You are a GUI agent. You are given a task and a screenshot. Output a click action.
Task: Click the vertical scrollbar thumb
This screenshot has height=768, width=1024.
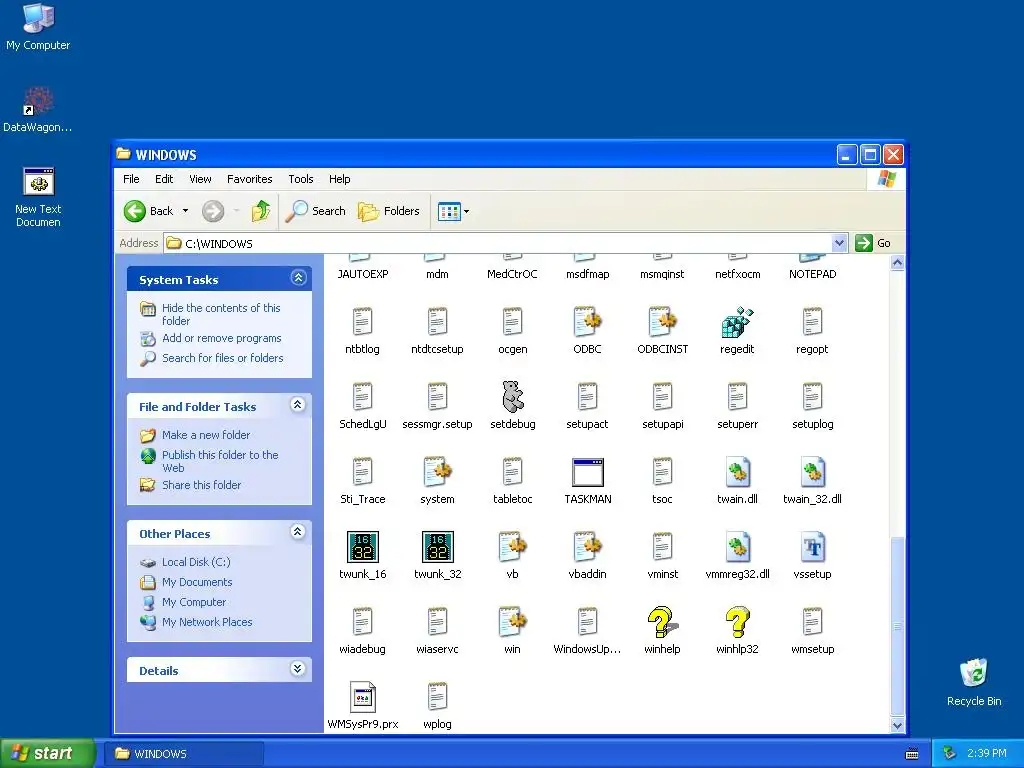tap(897, 626)
